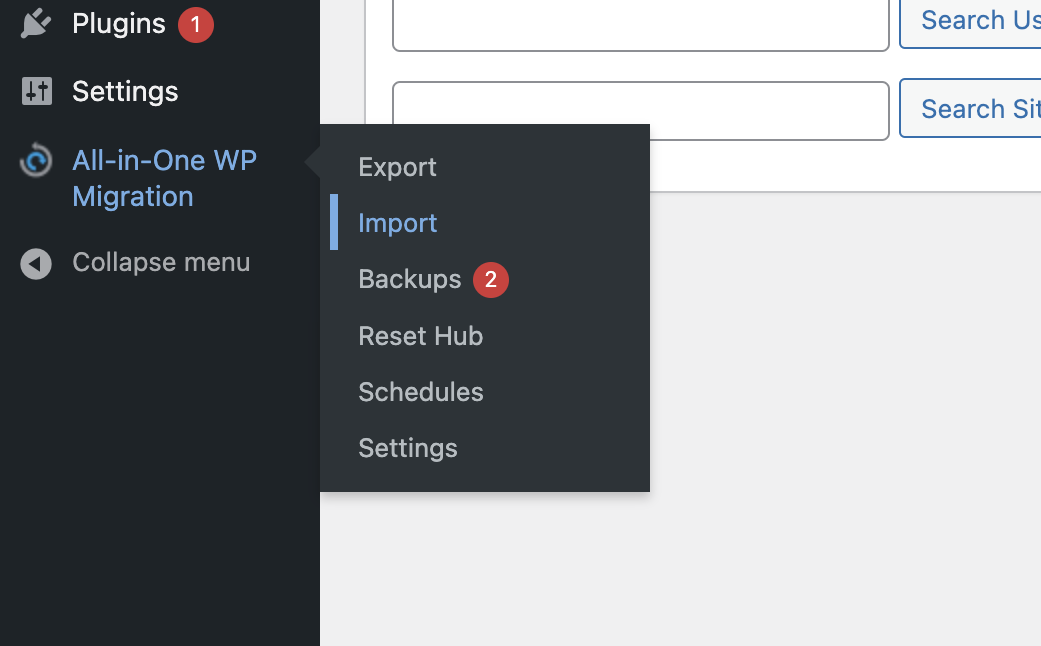Click the red Plugins update badge
Image resolution: width=1041 pixels, height=646 pixels.
click(x=196, y=24)
